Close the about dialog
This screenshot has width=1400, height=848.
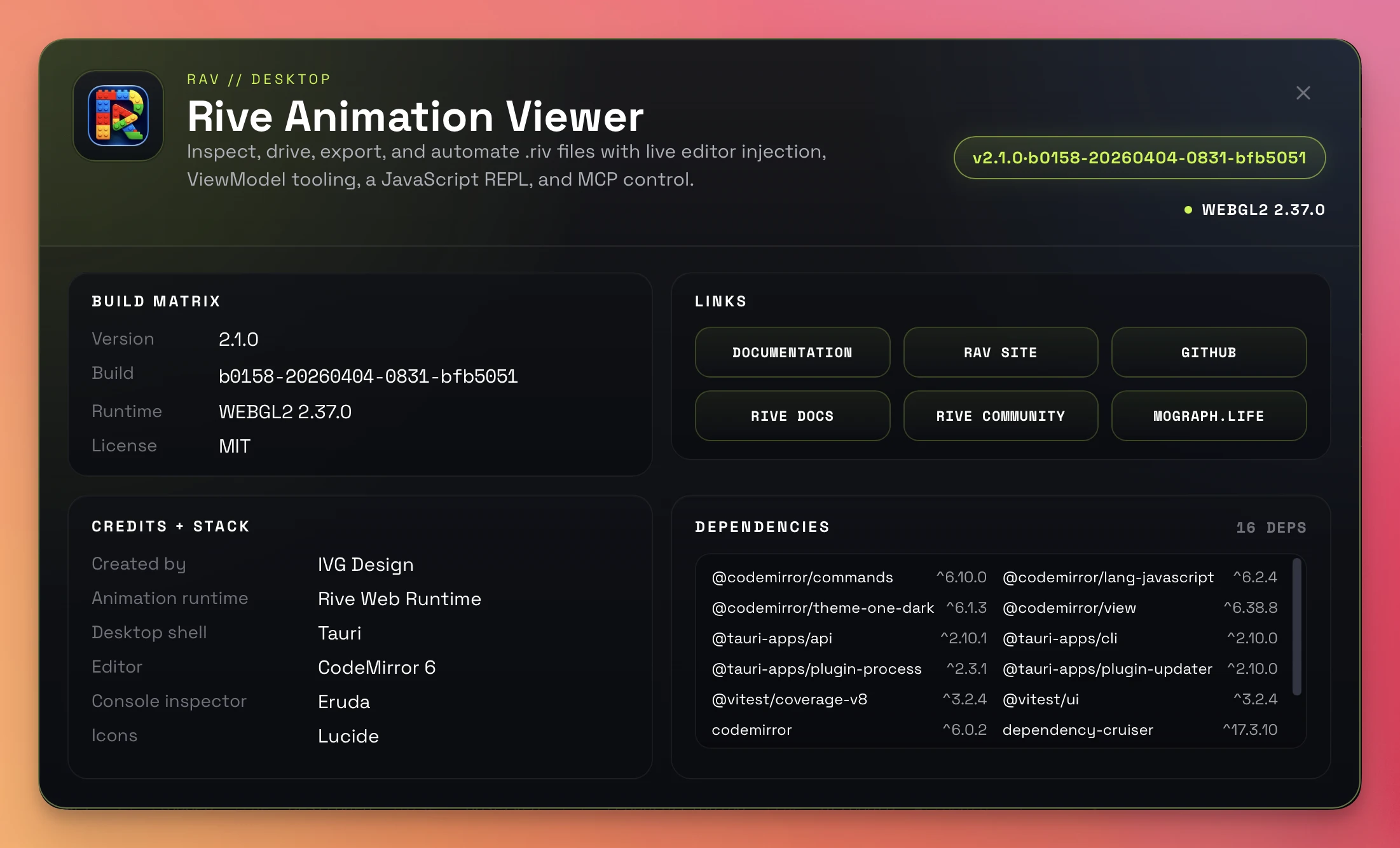[1303, 93]
